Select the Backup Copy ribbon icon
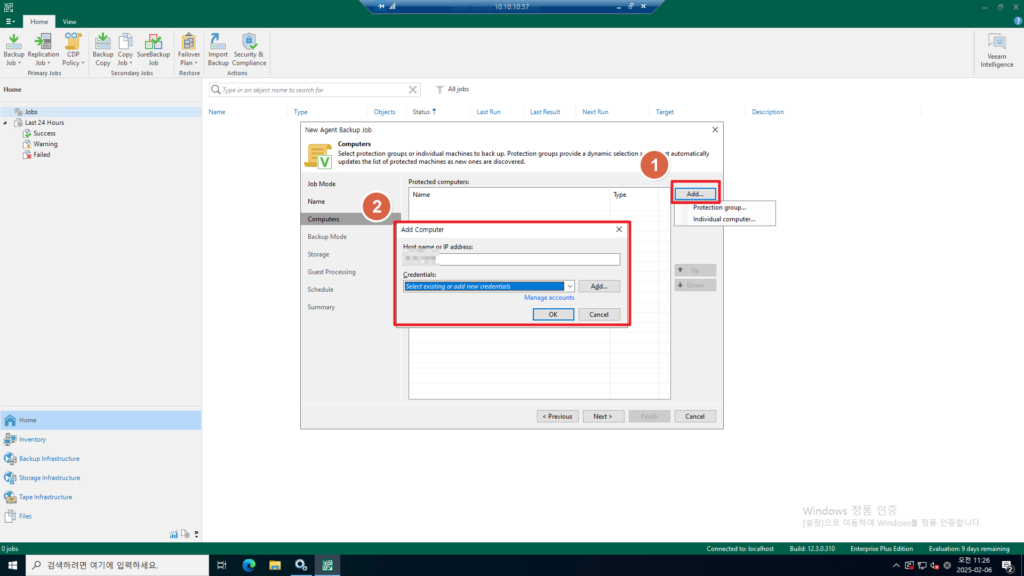 click(x=103, y=50)
